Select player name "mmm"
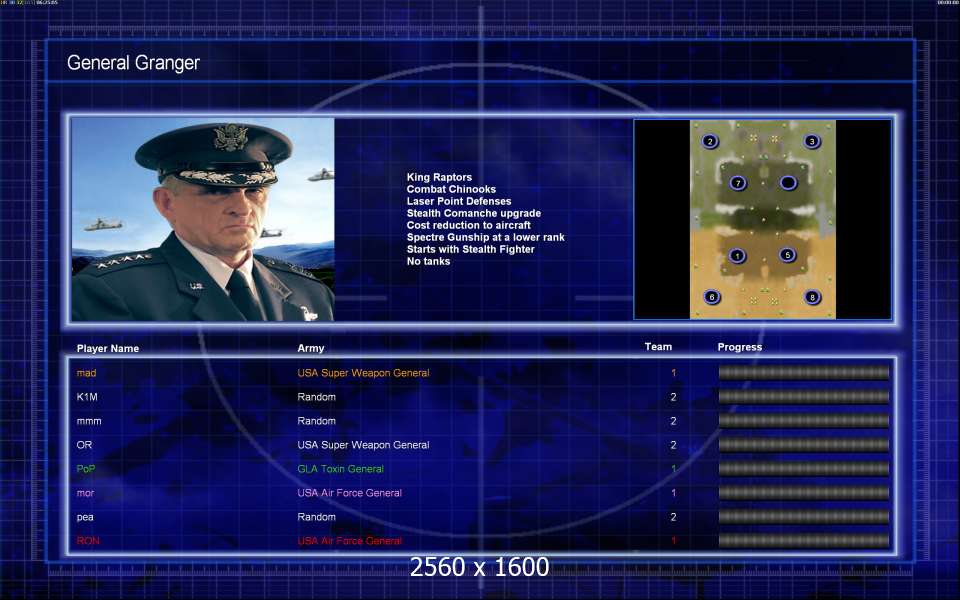The image size is (960, 600). tap(89, 421)
